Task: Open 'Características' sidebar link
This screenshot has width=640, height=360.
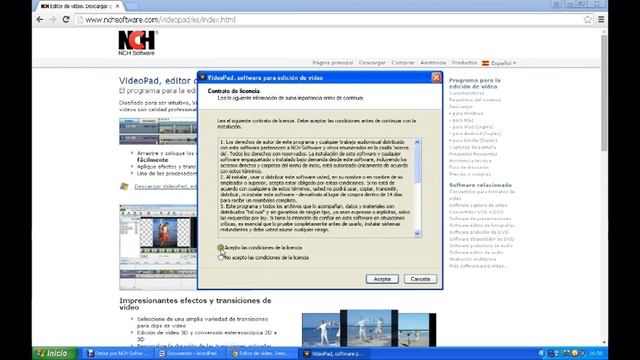Action: tap(467, 93)
